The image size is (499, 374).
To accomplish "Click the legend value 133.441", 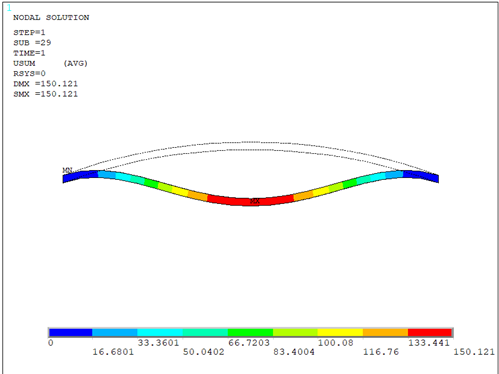I will point(429,343).
